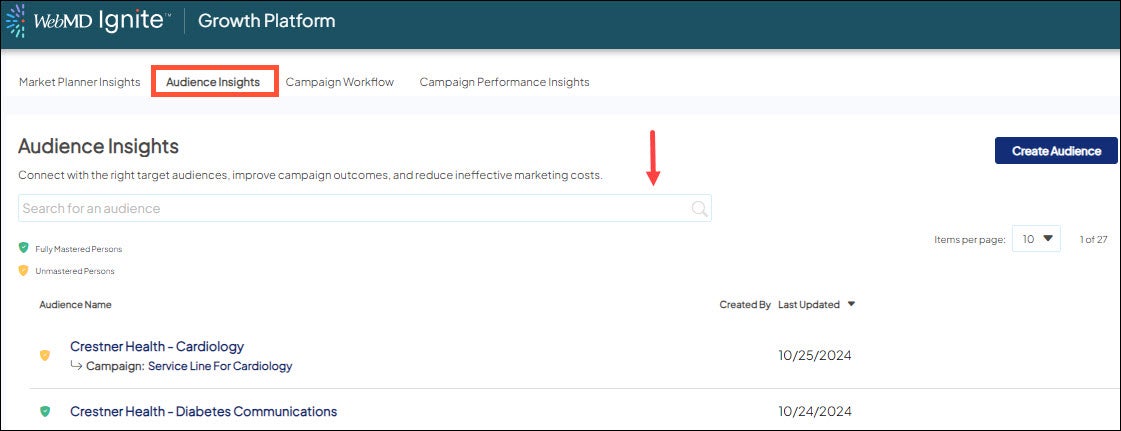Viewport: 1121px width, 431px height.
Task: Click the yellow shield beside Crestner Health - Cardiology
Action: tap(44, 355)
